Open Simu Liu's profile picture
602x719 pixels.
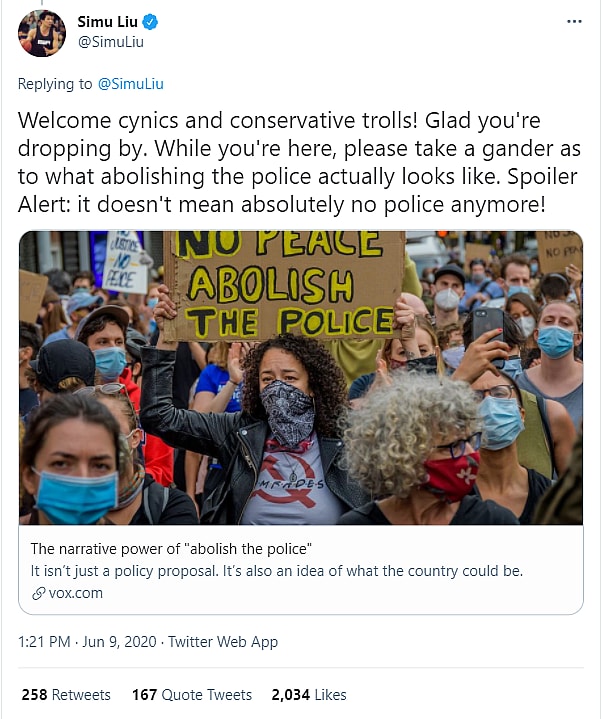pyautogui.click(x=41, y=33)
